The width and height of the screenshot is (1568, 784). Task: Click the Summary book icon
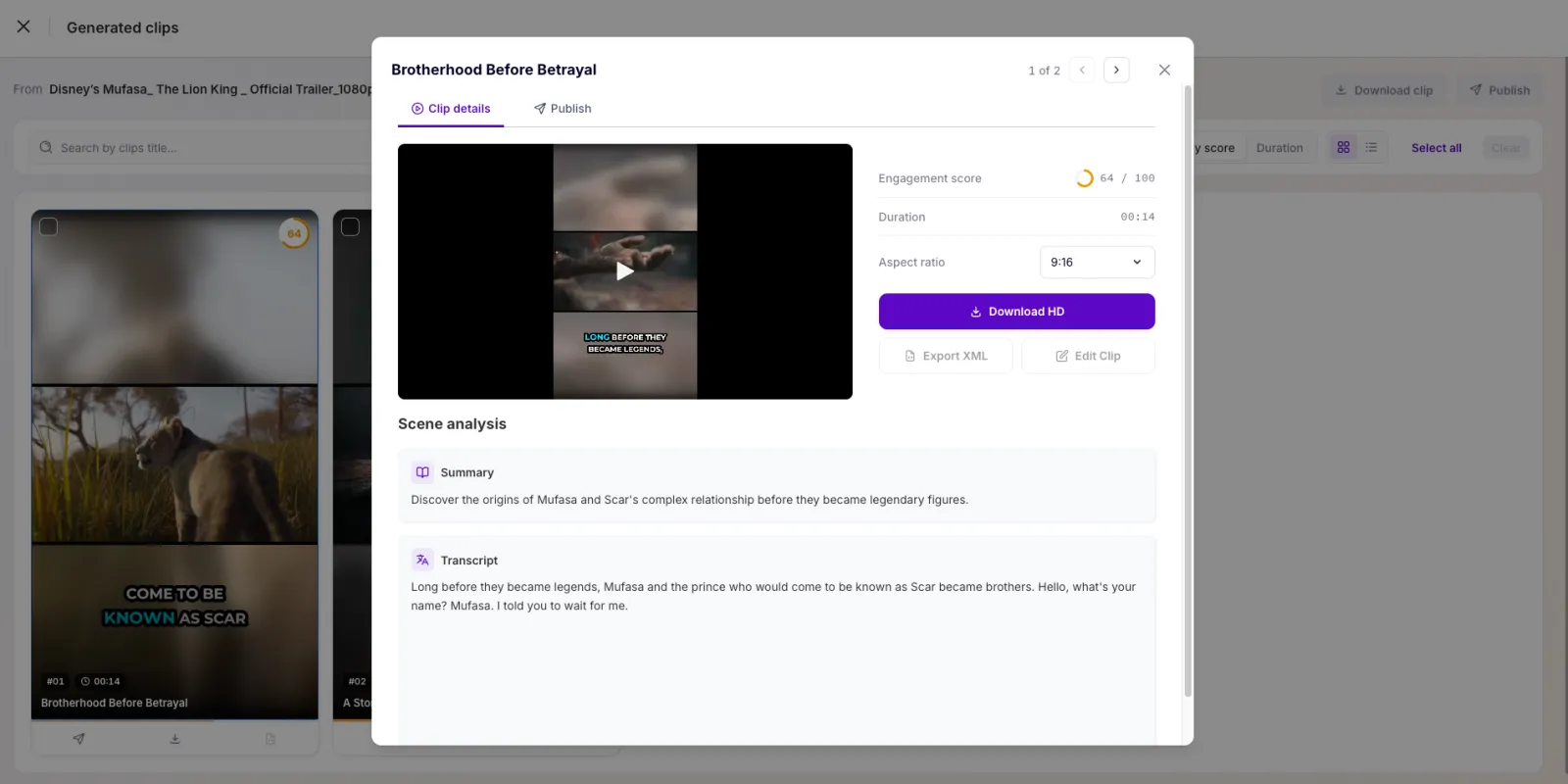point(422,472)
